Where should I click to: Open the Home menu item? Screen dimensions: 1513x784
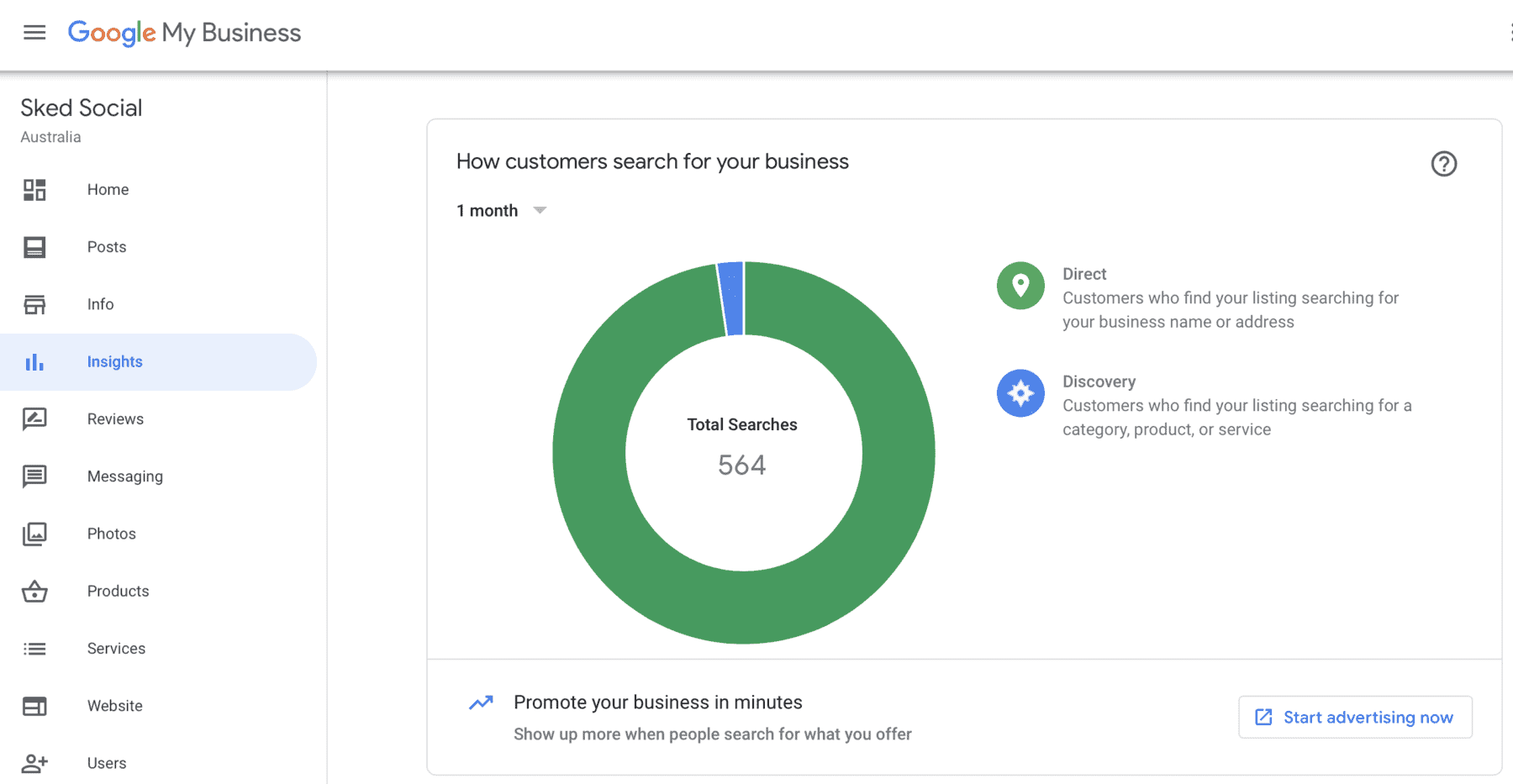[108, 190]
